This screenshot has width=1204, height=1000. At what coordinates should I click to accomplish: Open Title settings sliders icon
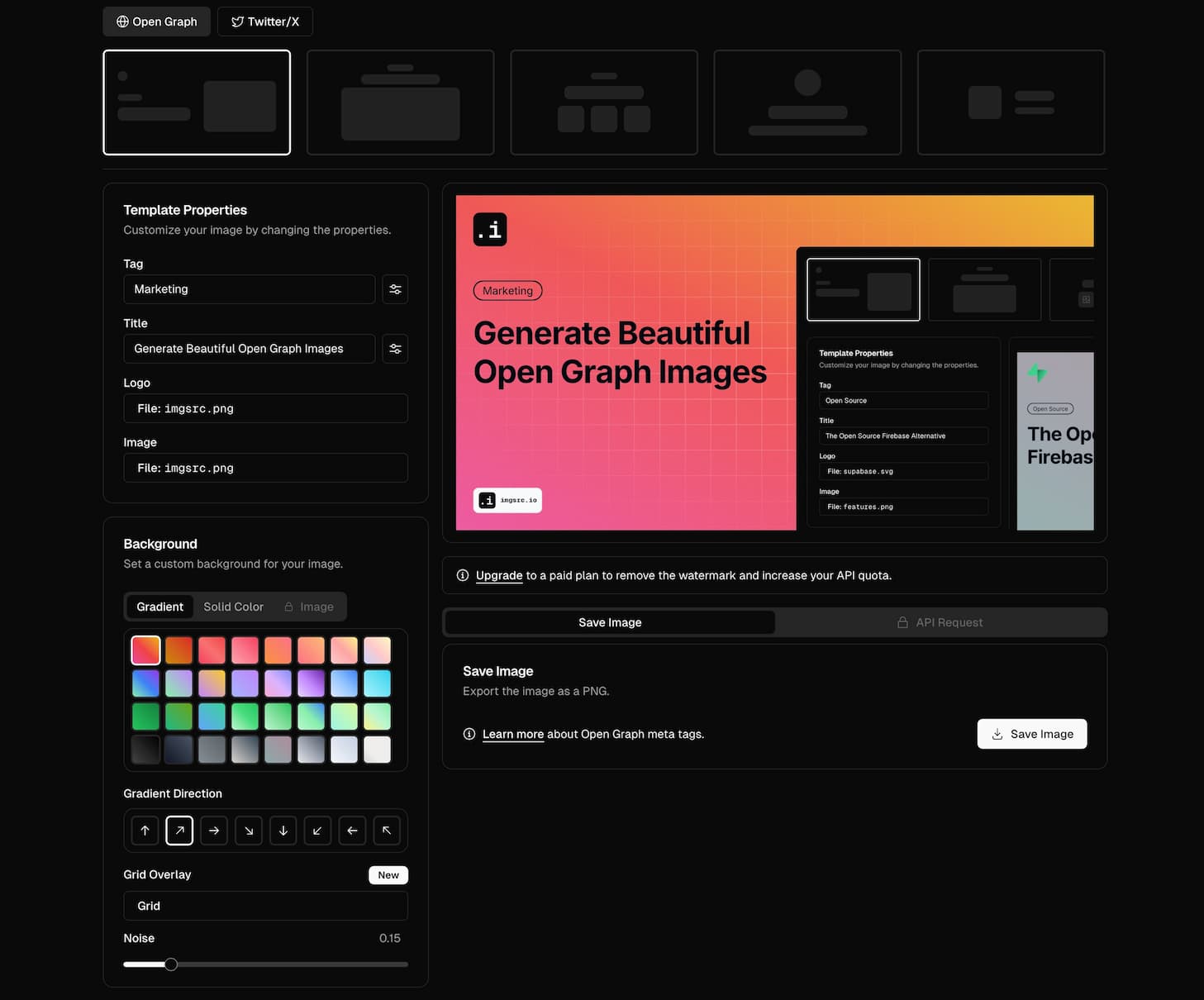click(x=395, y=349)
